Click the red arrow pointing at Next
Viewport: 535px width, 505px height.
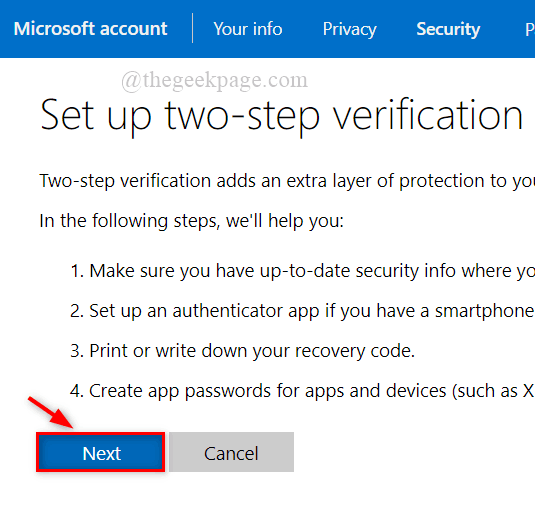coord(50,412)
